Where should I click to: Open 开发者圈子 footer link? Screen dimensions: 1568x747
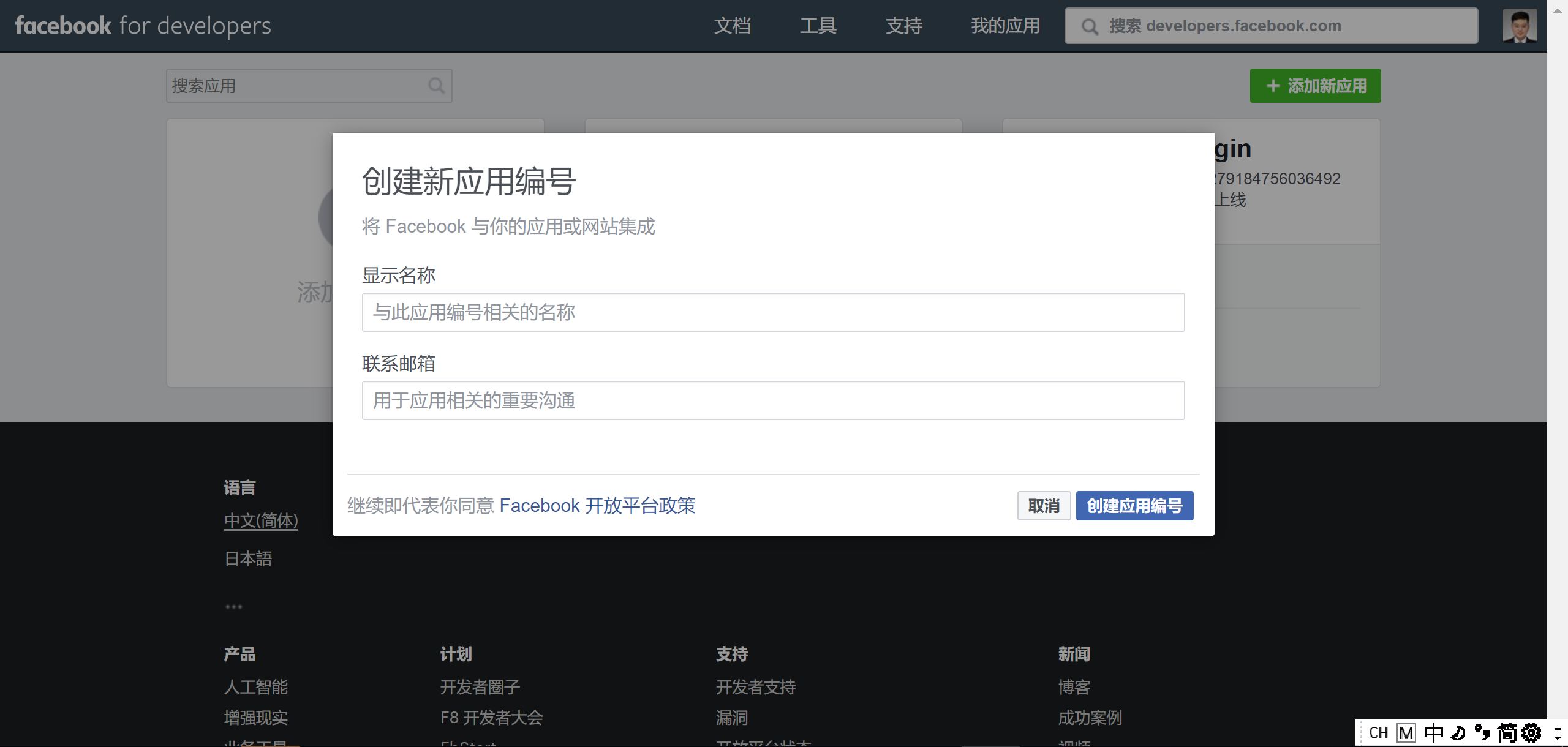coord(480,687)
